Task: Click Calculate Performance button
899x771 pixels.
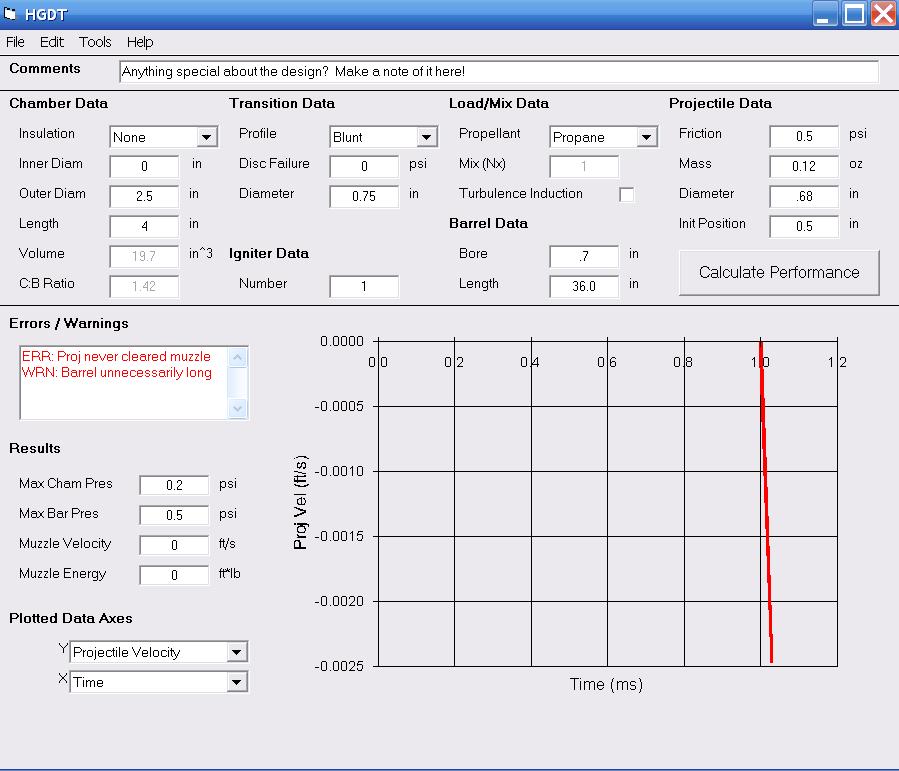Action: pos(779,272)
